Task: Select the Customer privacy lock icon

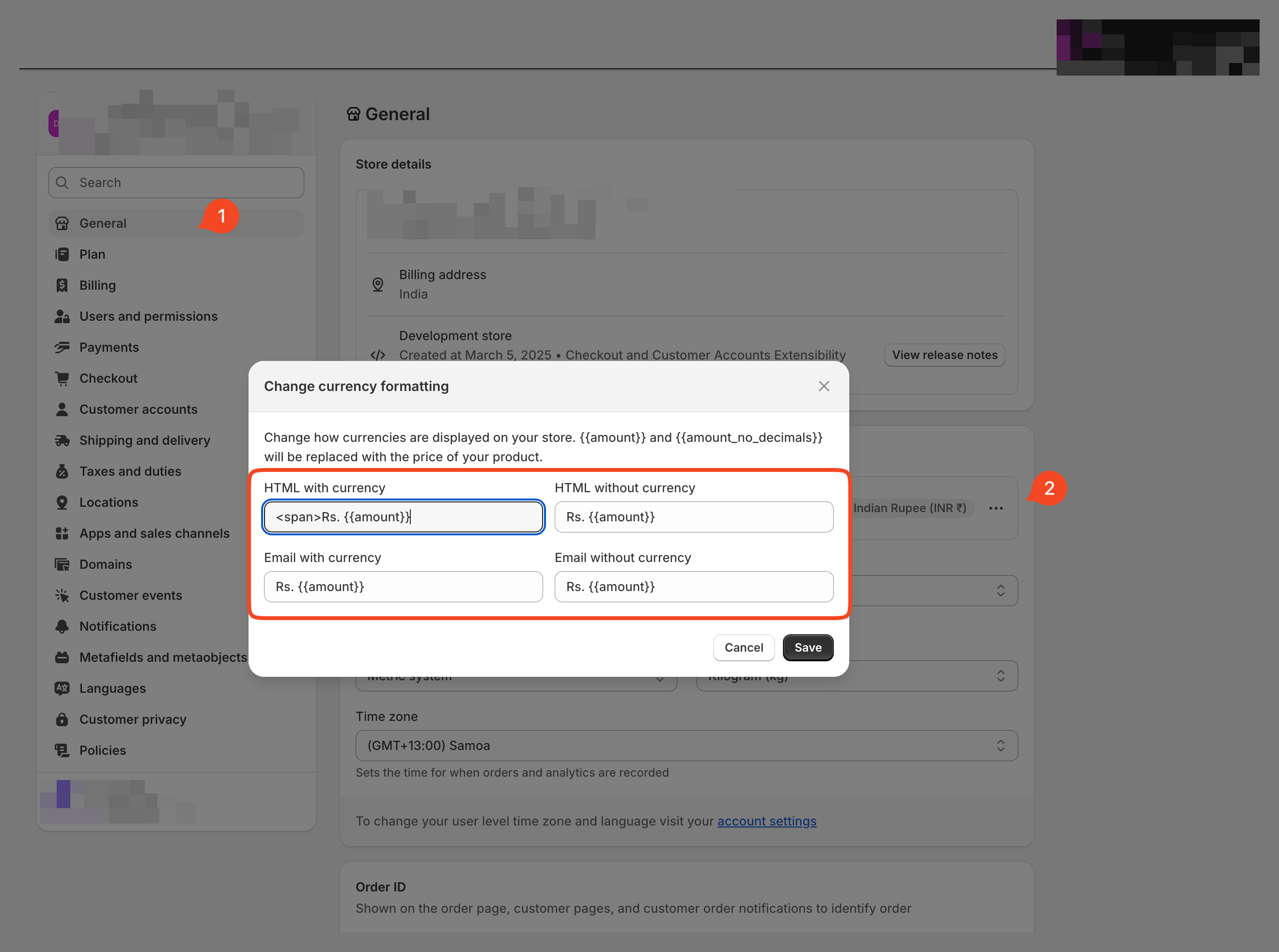Action: coord(62,718)
